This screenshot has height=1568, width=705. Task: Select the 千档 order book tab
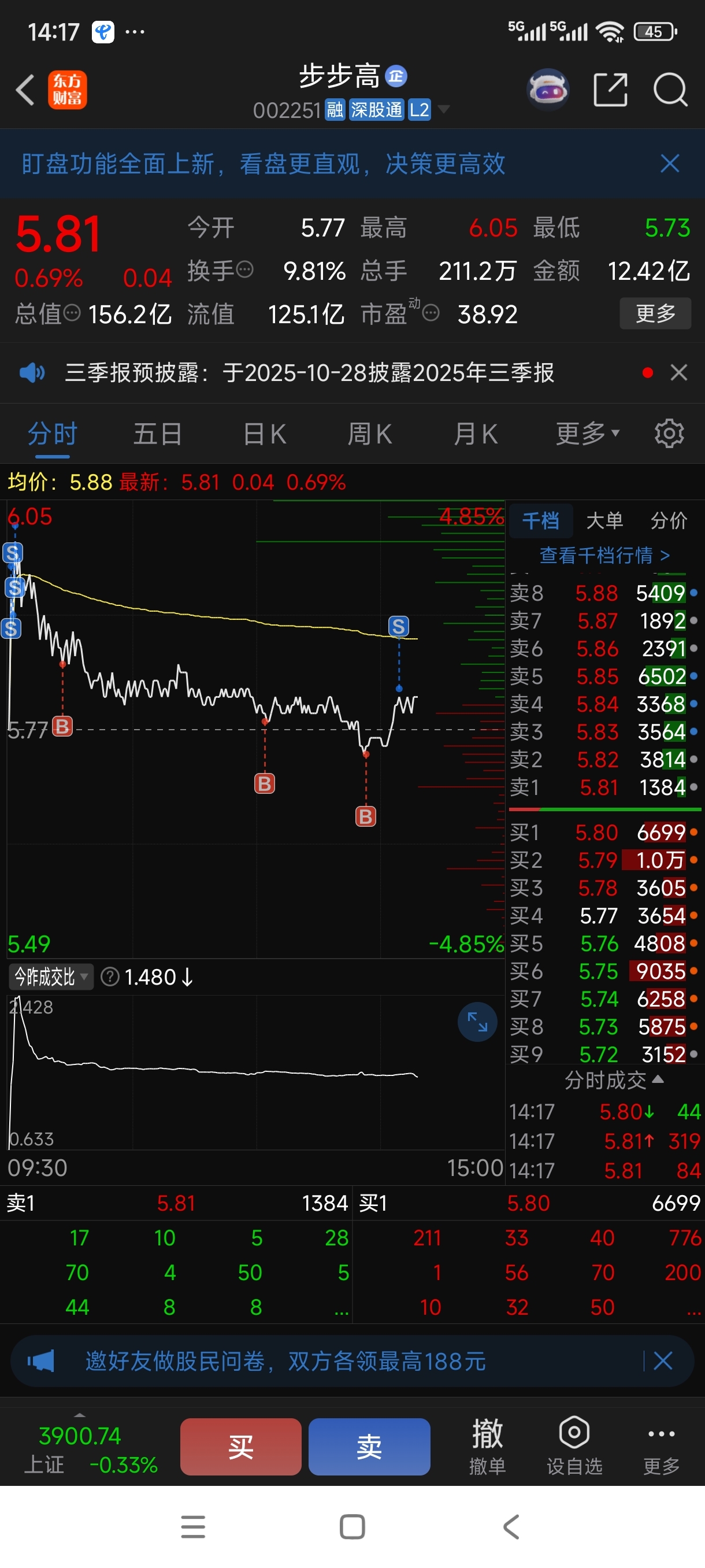[540, 521]
